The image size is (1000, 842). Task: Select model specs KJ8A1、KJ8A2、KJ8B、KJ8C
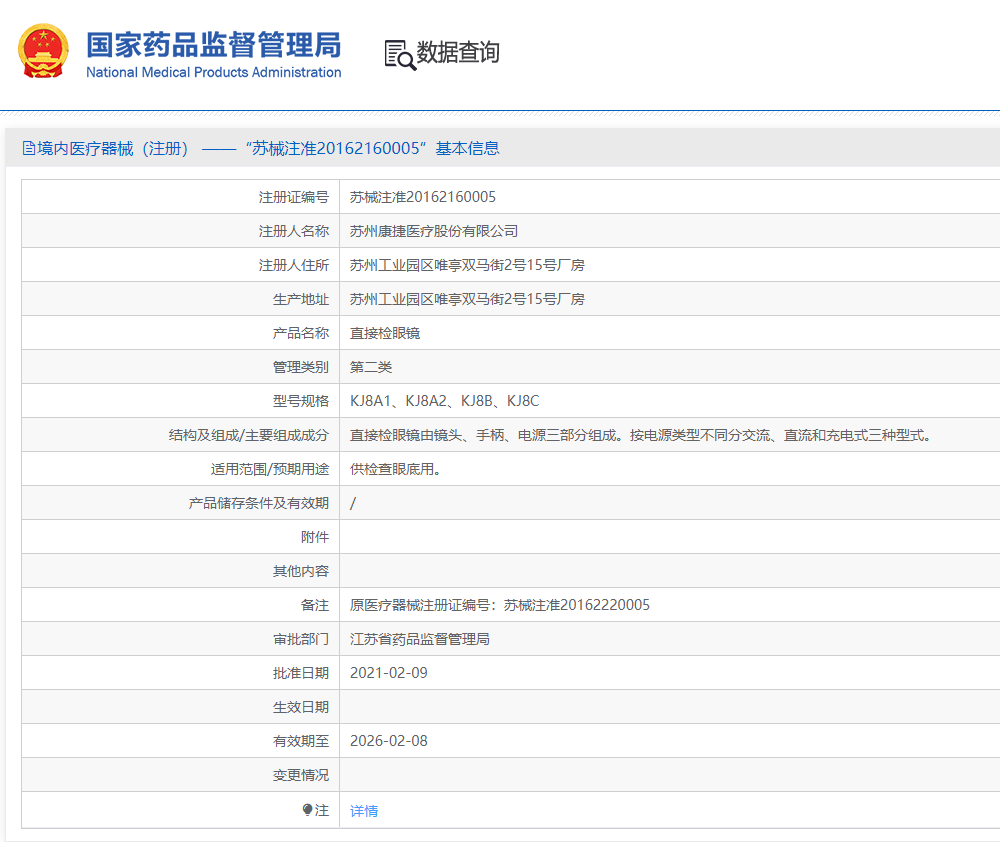click(x=445, y=401)
